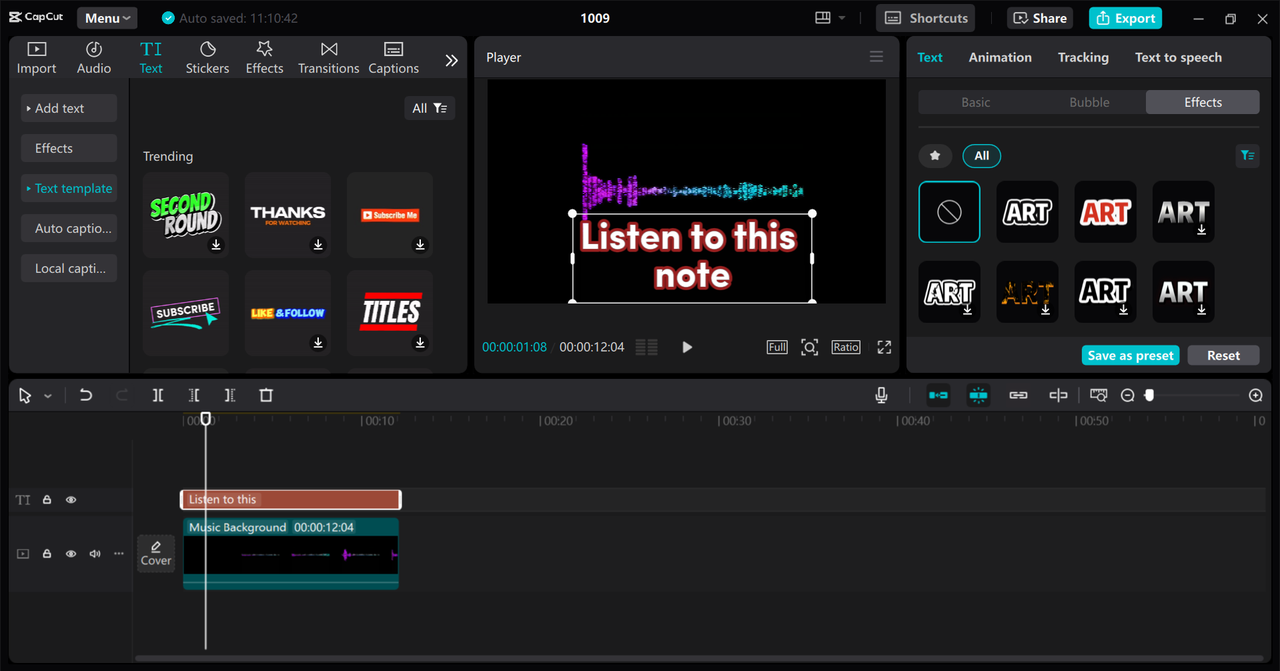Image resolution: width=1280 pixels, height=671 pixels.
Task: Expand the Add text section
Action: 69,108
